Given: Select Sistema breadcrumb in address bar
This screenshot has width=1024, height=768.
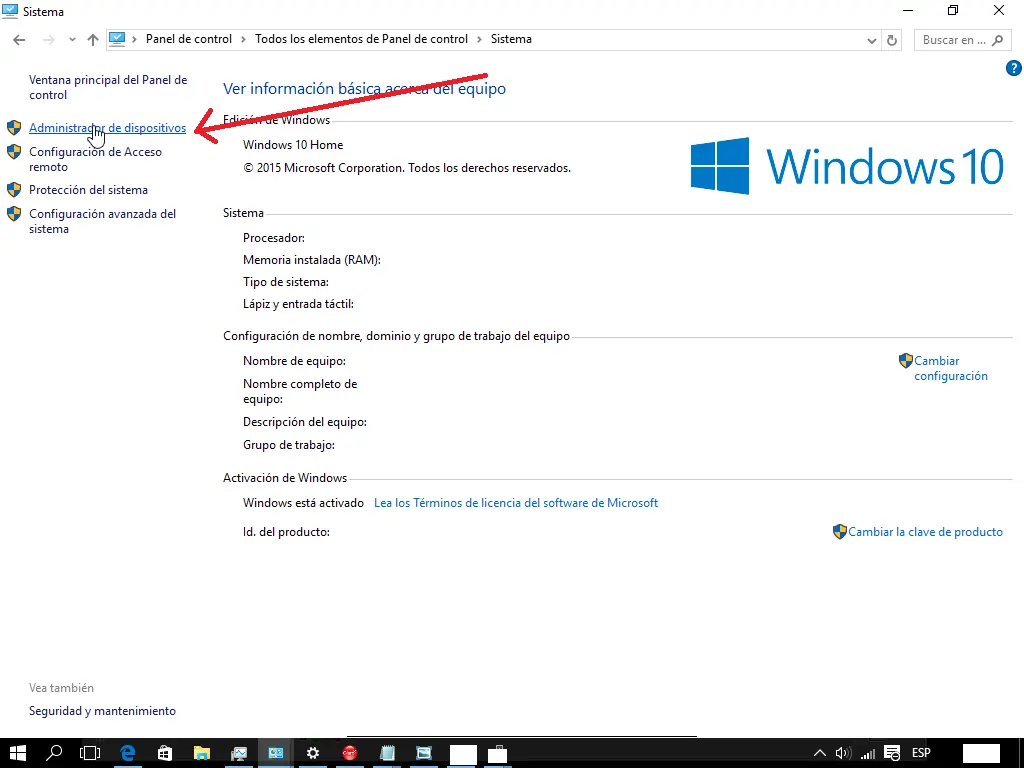Looking at the screenshot, I should [x=511, y=39].
